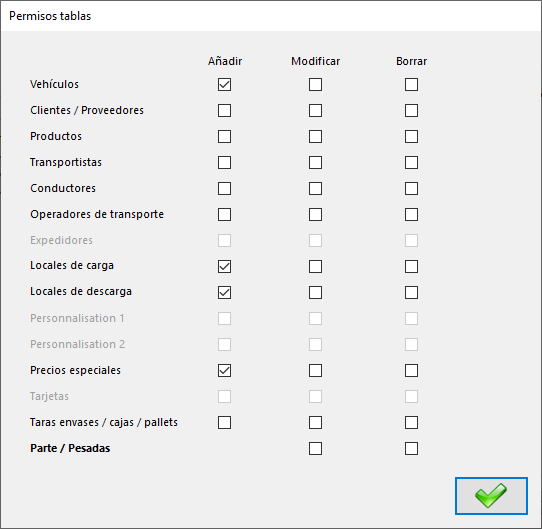Enable Modificar for Vehículos
The image size is (542, 529).
coord(315,84)
